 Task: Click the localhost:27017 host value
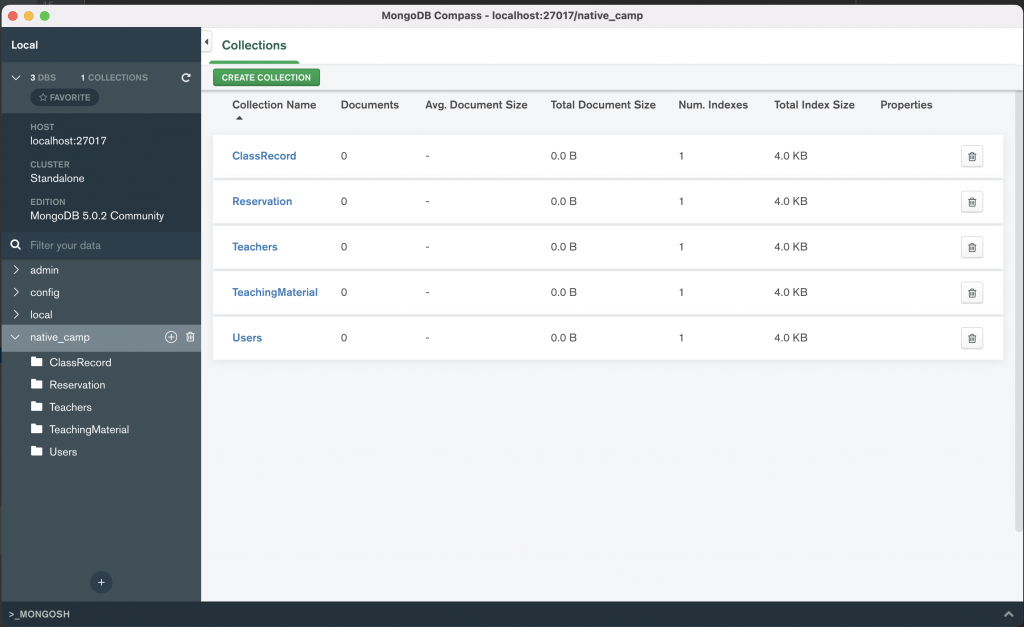pyautogui.click(x=68, y=140)
